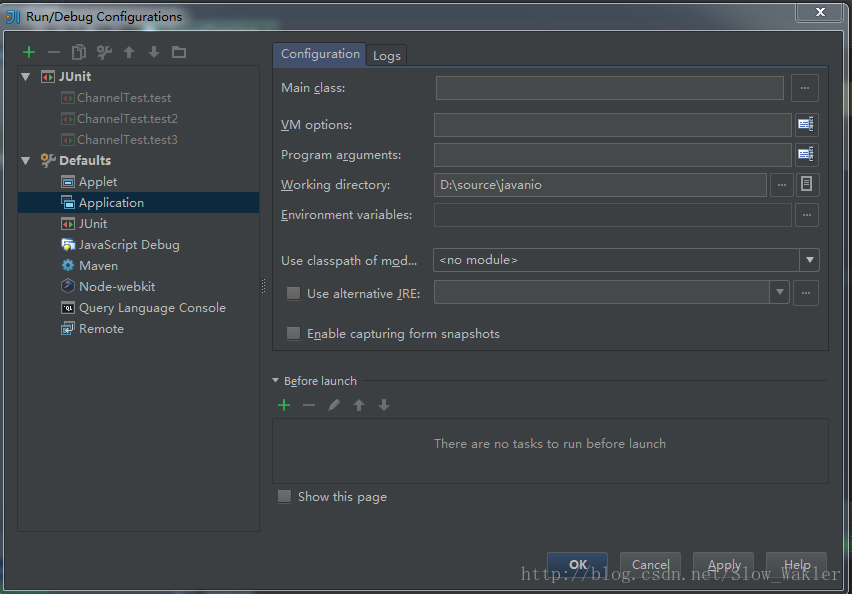The image size is (852, 594).
Task: Collapse the Before launch section
Action: (x=277, y=381)
